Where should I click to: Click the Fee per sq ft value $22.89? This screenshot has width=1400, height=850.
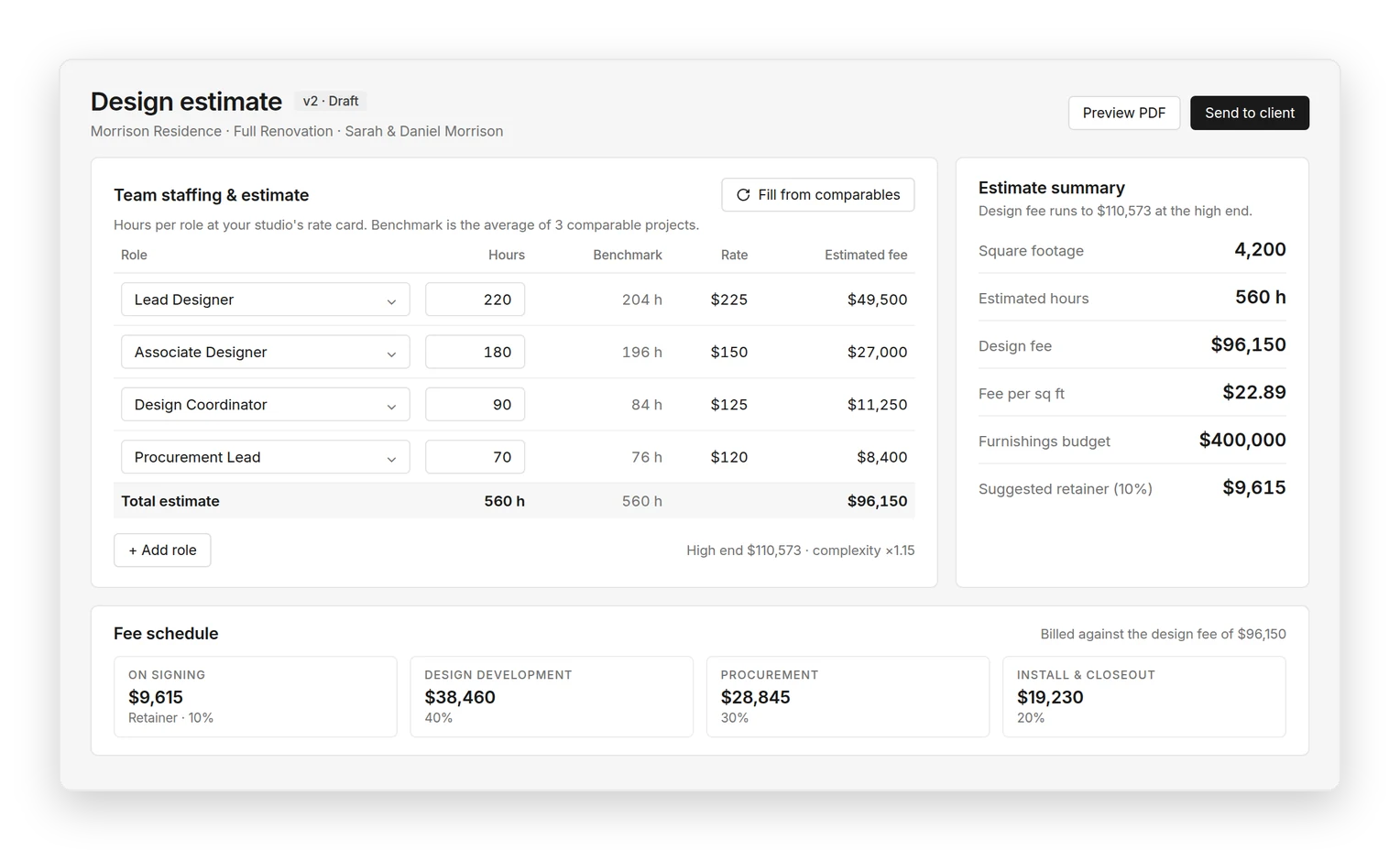tap(1253, 392)
